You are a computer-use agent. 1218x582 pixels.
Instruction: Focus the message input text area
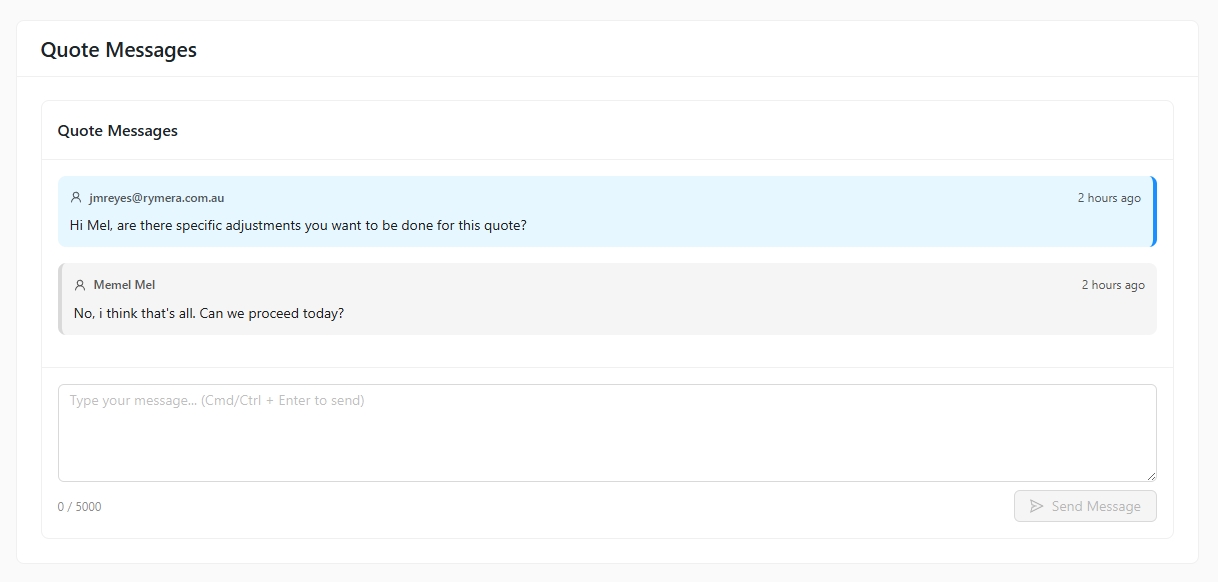point(607,440)
